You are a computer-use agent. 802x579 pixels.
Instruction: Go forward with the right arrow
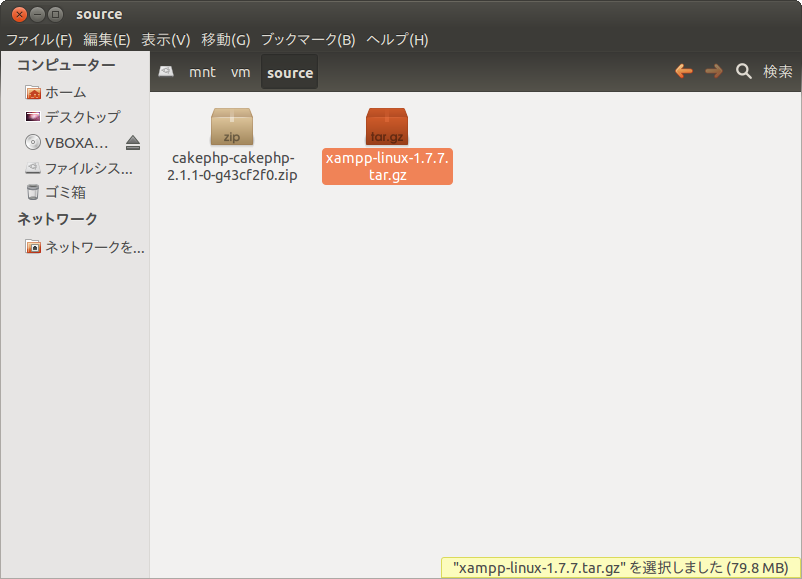714,71
